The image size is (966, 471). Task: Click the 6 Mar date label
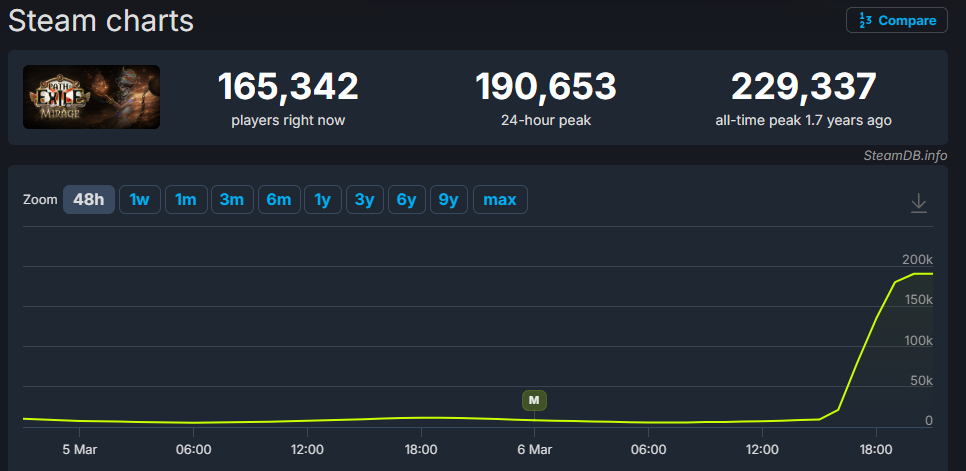534,449
